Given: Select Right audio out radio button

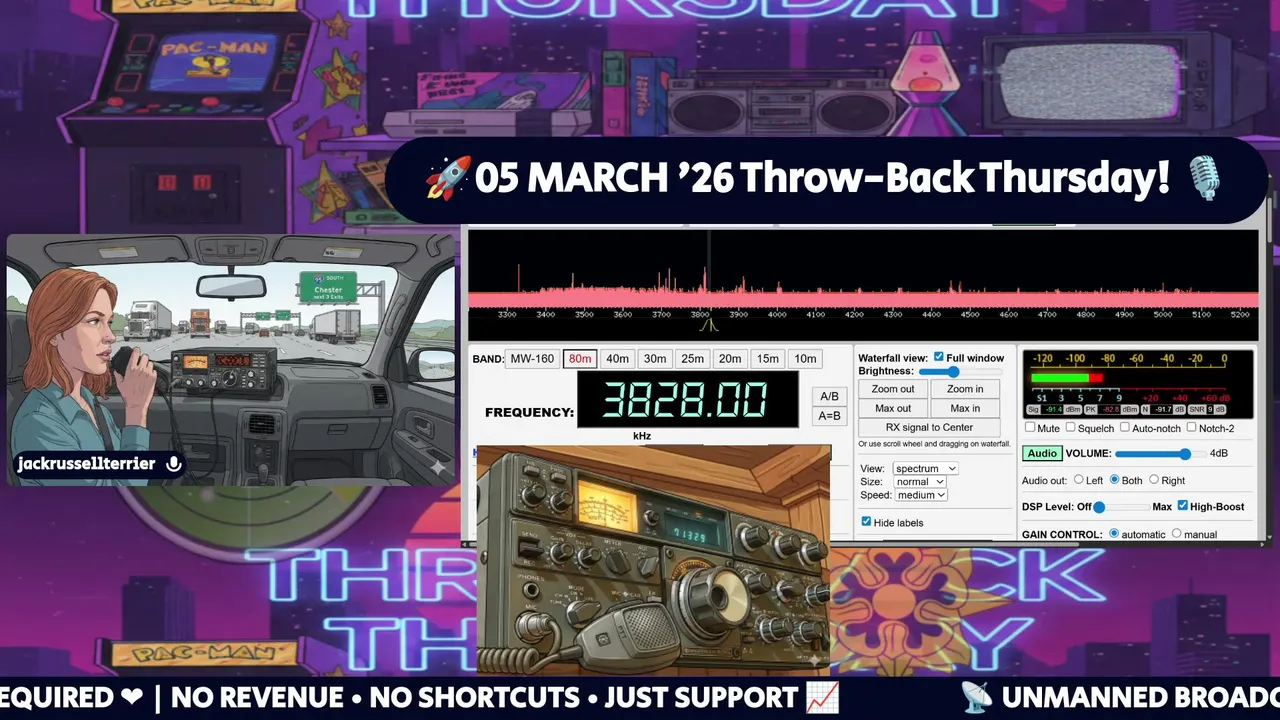Looking at the screenshot, I should tap(1154, 480).
